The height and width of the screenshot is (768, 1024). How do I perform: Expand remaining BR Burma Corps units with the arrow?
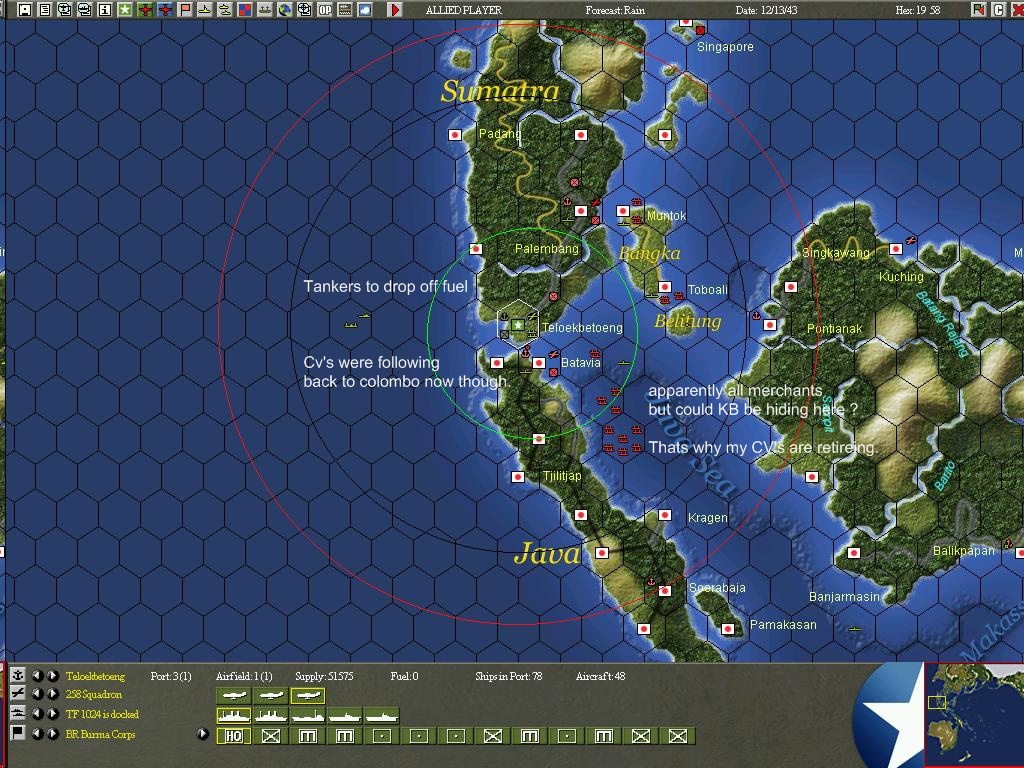click(203, 734)
